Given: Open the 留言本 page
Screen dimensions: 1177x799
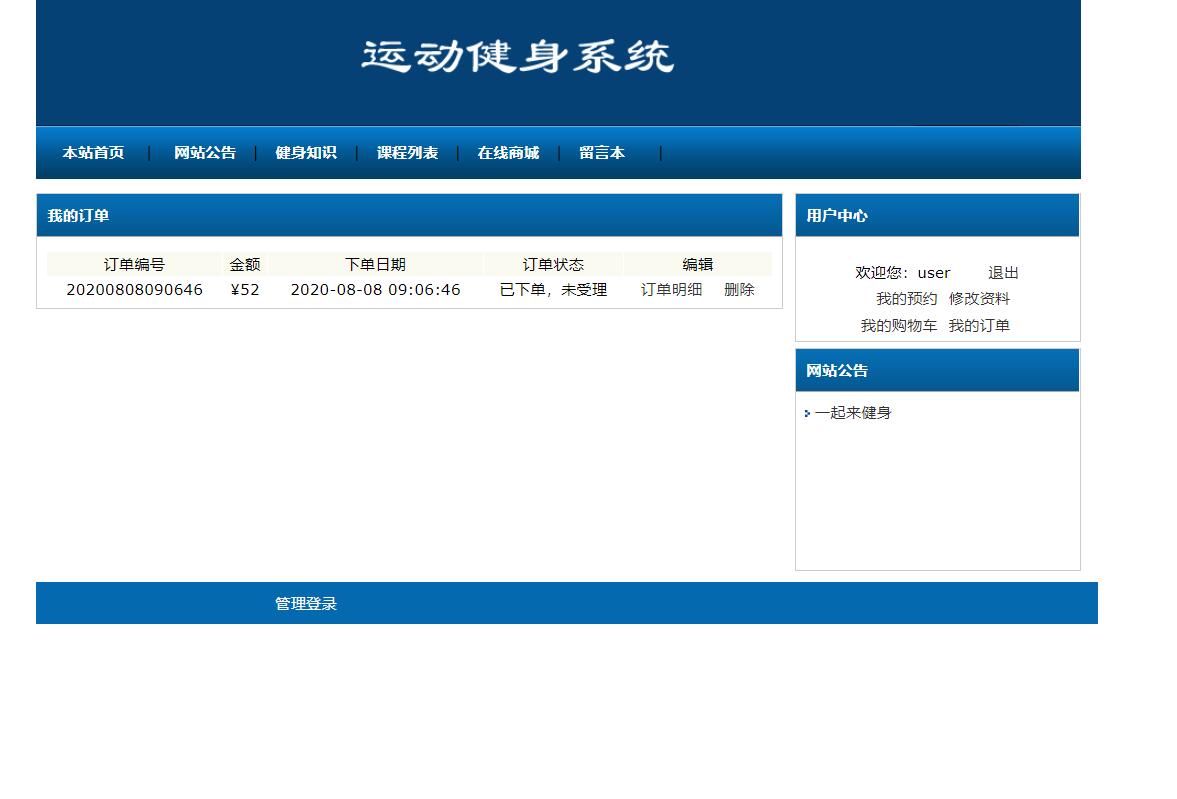Looking at the screenshot, I should 601,153.
